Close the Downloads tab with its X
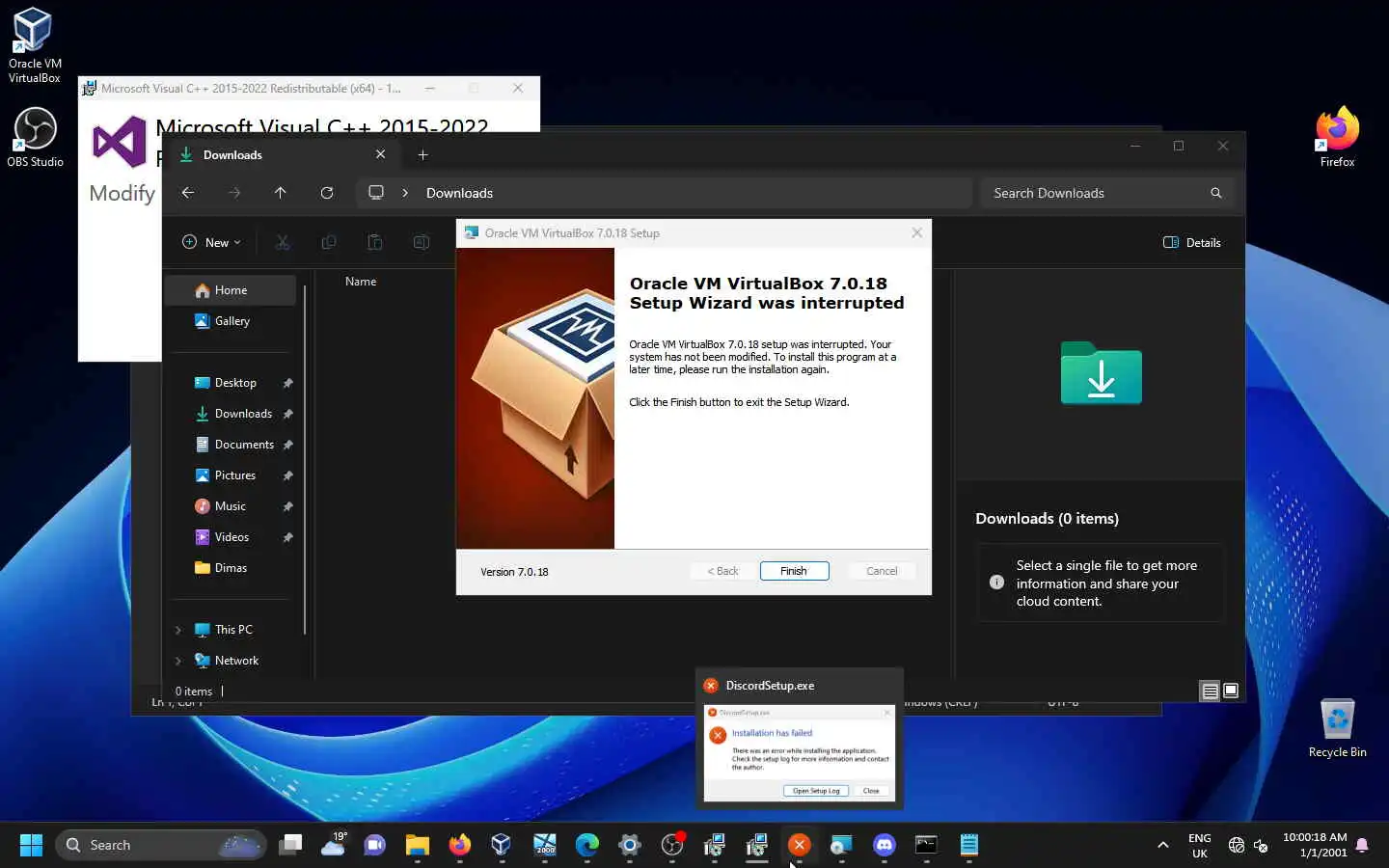1389x868 pixels. [381, 154]
